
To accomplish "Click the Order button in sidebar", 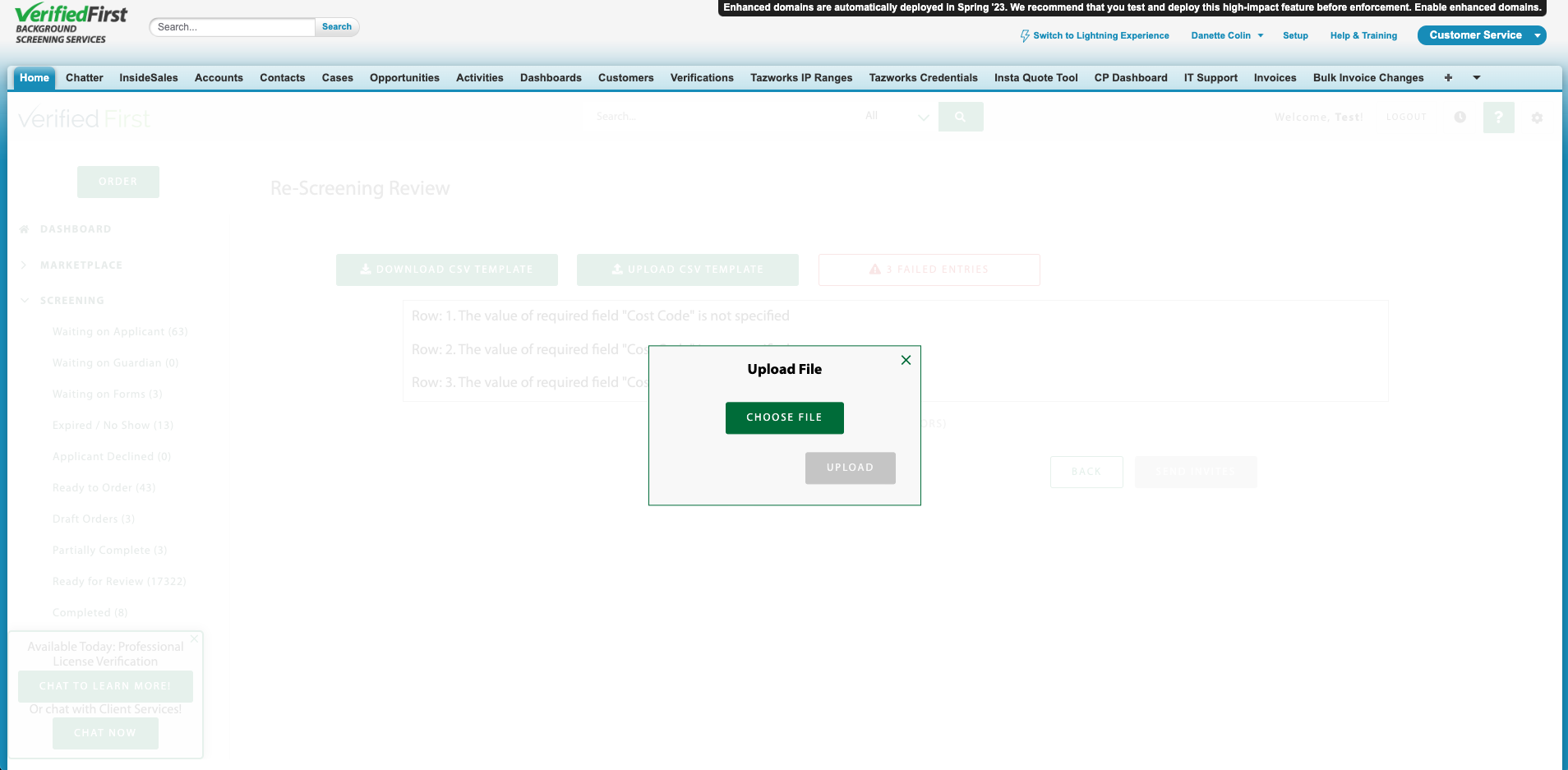I will pos(118,182).
